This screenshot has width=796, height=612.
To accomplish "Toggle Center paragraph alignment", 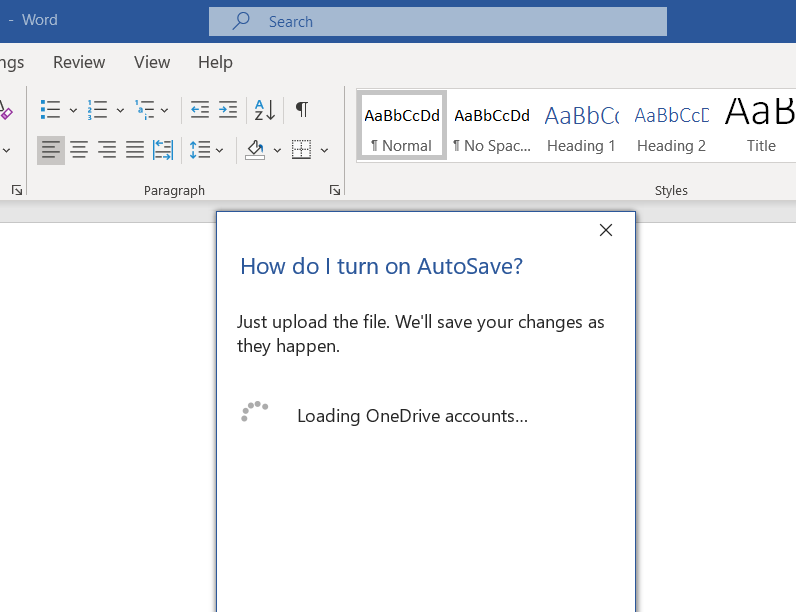I will pos(79,150).
